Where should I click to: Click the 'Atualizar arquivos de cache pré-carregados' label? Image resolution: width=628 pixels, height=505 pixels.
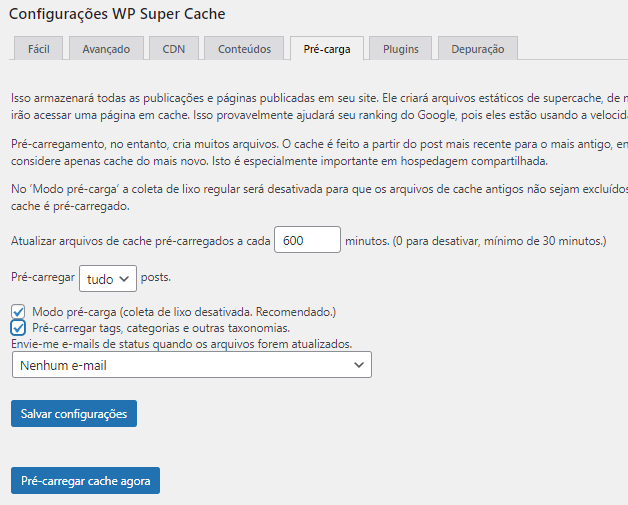point(139,241)
